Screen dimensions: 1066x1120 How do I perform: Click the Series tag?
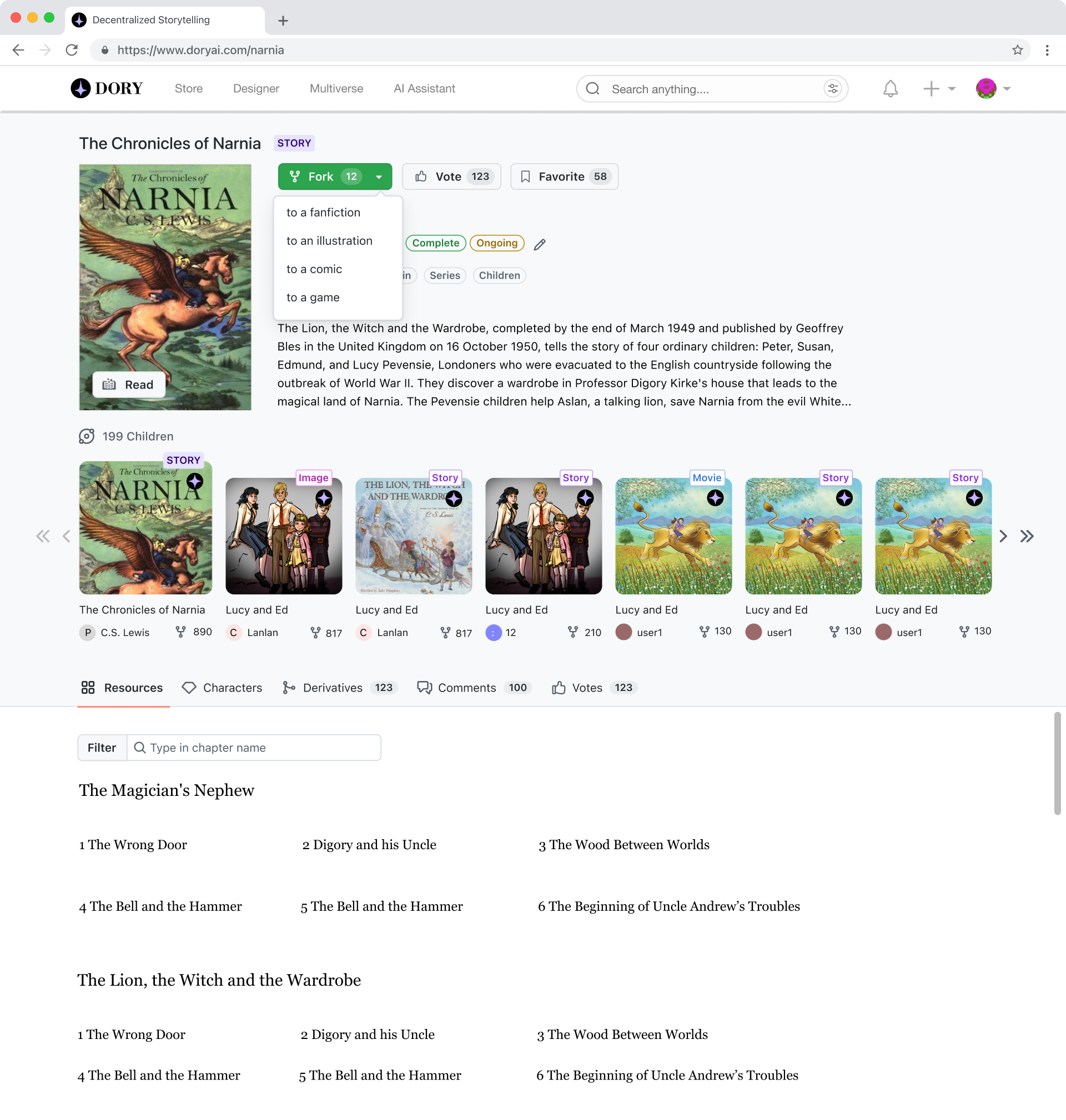pos(444,275)
